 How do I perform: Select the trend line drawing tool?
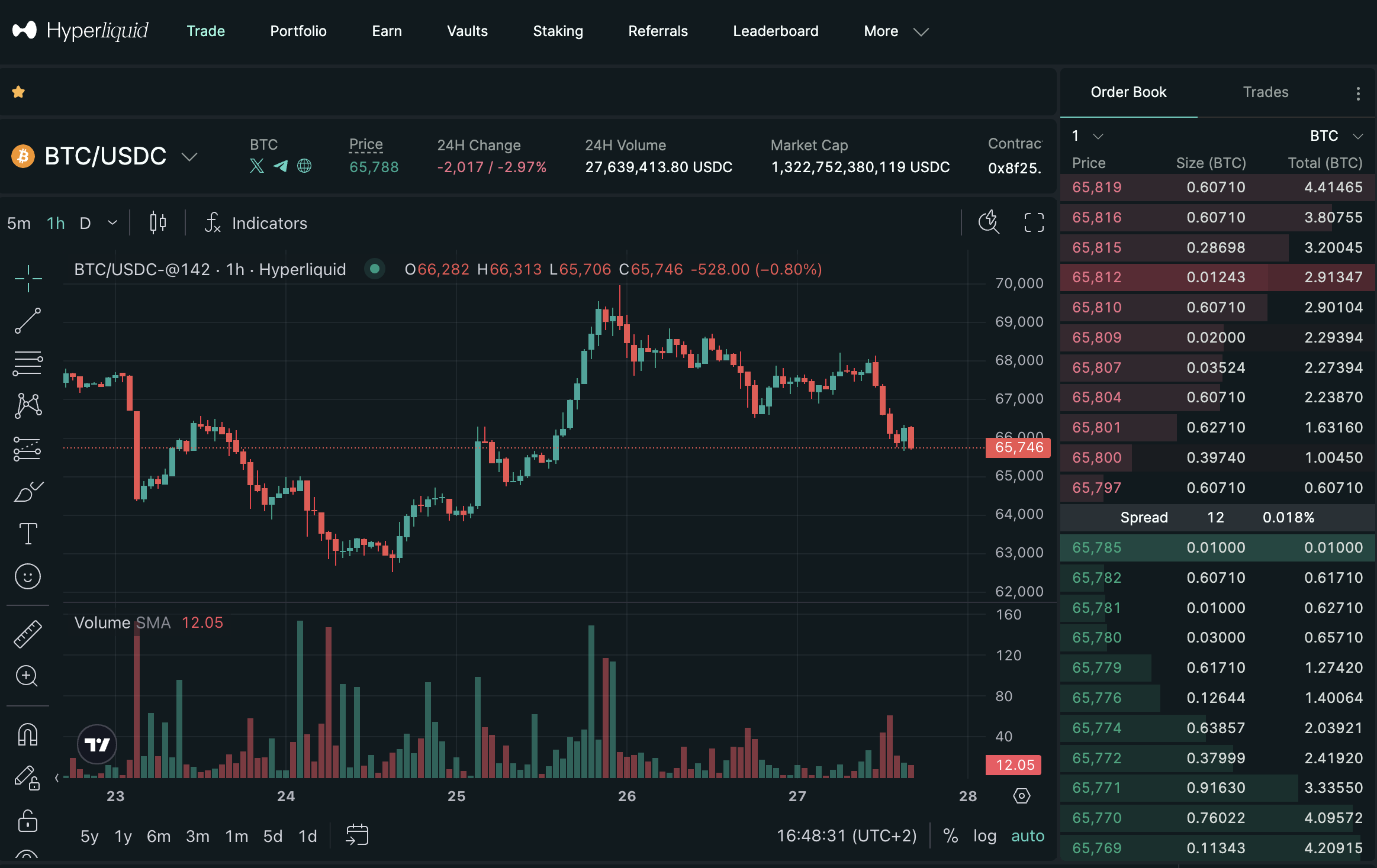pyautogui.click(x=27, y=321)
